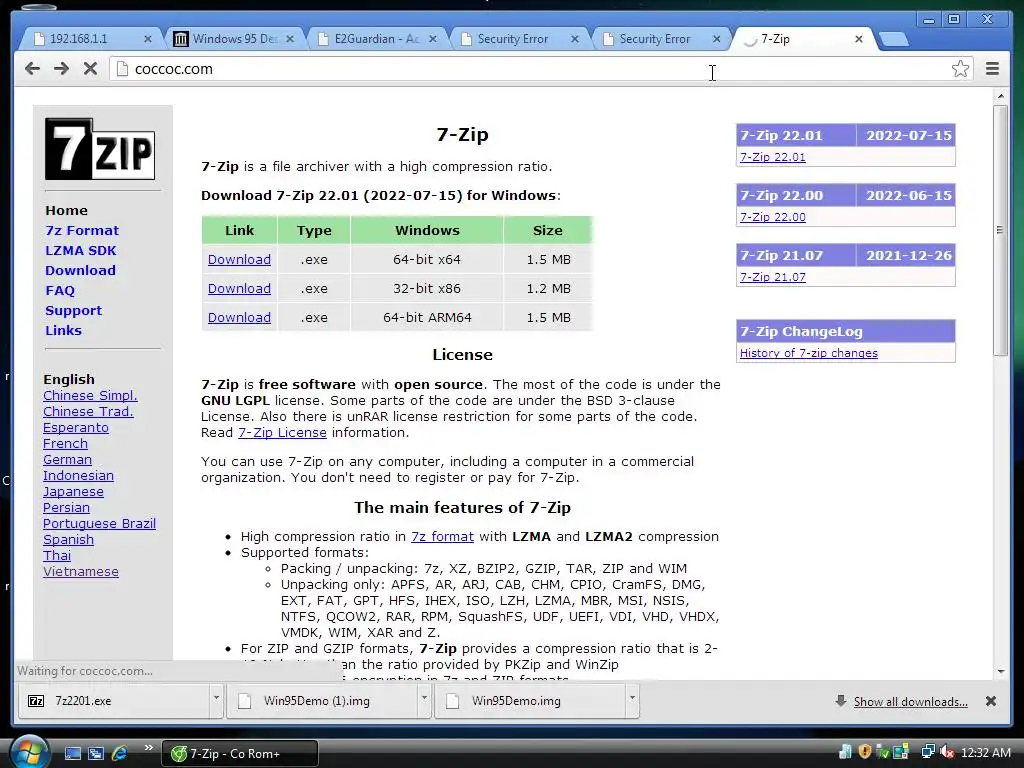This screenshot has width=1024, height=768.
Task: Open the 7-Zip 21.07 news link
Action: tap(773, 277)
